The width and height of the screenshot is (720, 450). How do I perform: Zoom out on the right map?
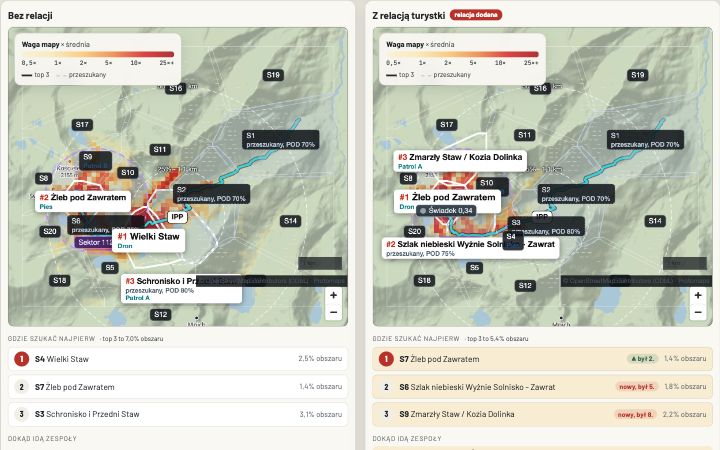click(698, 312)
